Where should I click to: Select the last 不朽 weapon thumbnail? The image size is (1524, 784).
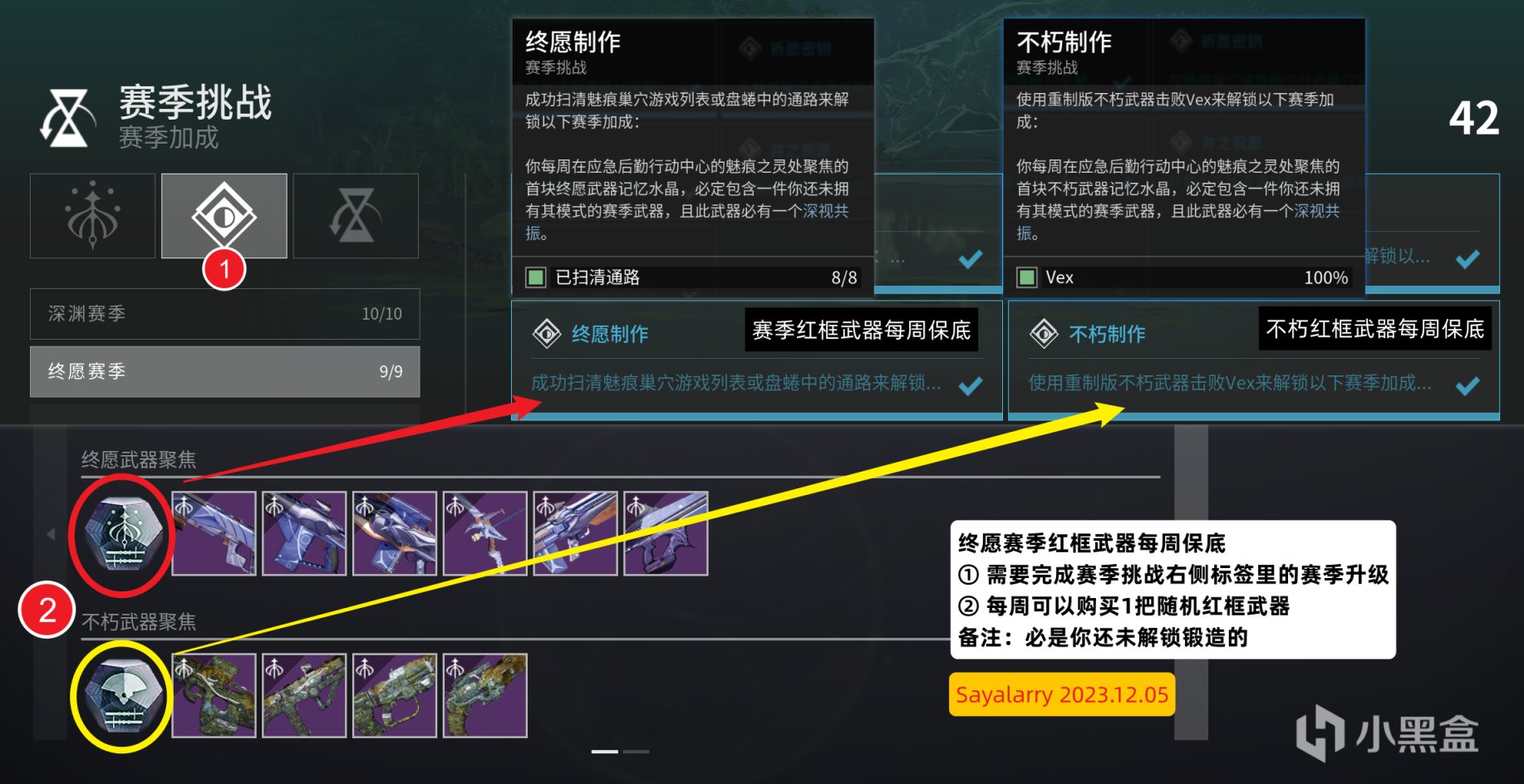[485, 695]
